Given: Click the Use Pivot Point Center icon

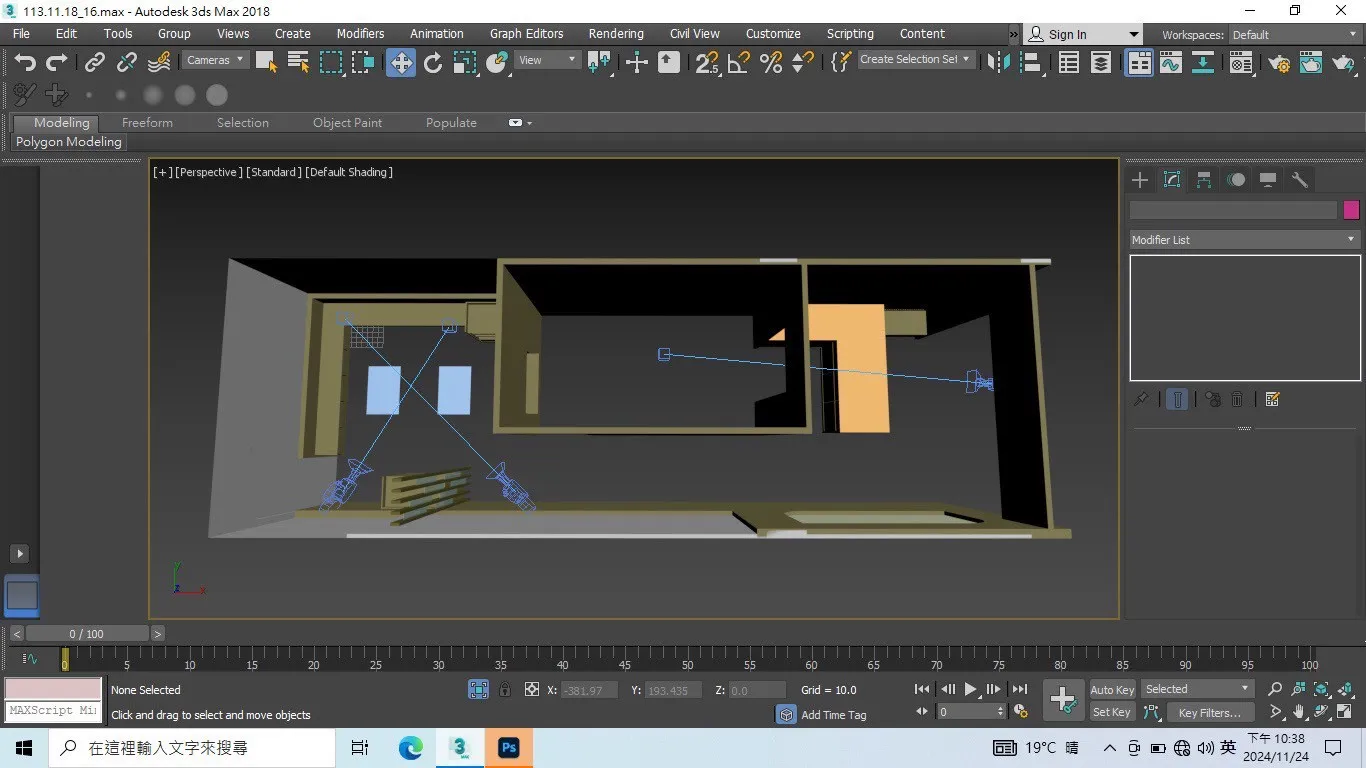Looking at the screenshot, I should [x=600, y=62].
